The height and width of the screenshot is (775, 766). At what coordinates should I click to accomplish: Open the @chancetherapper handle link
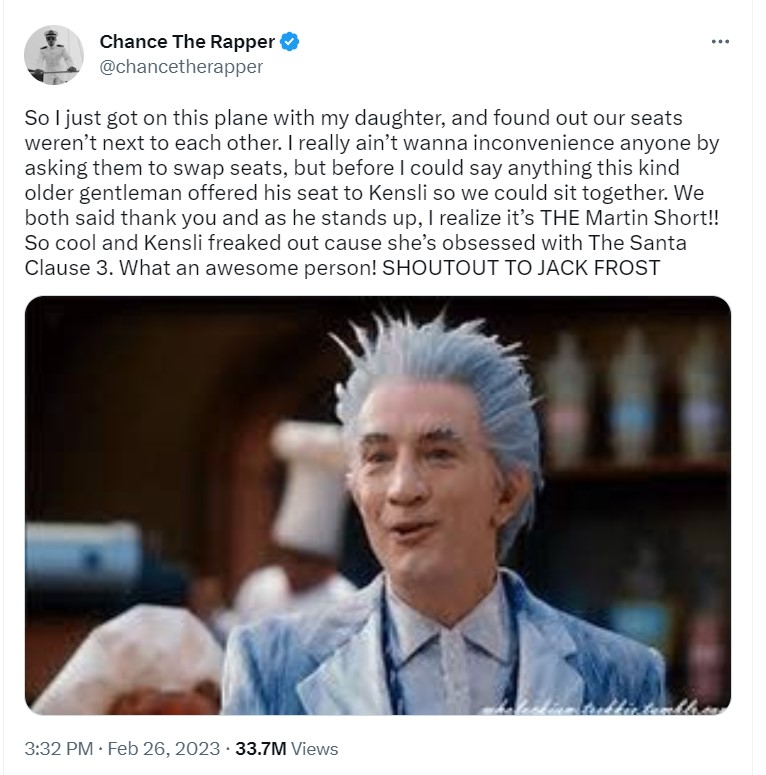coord(181,67)
